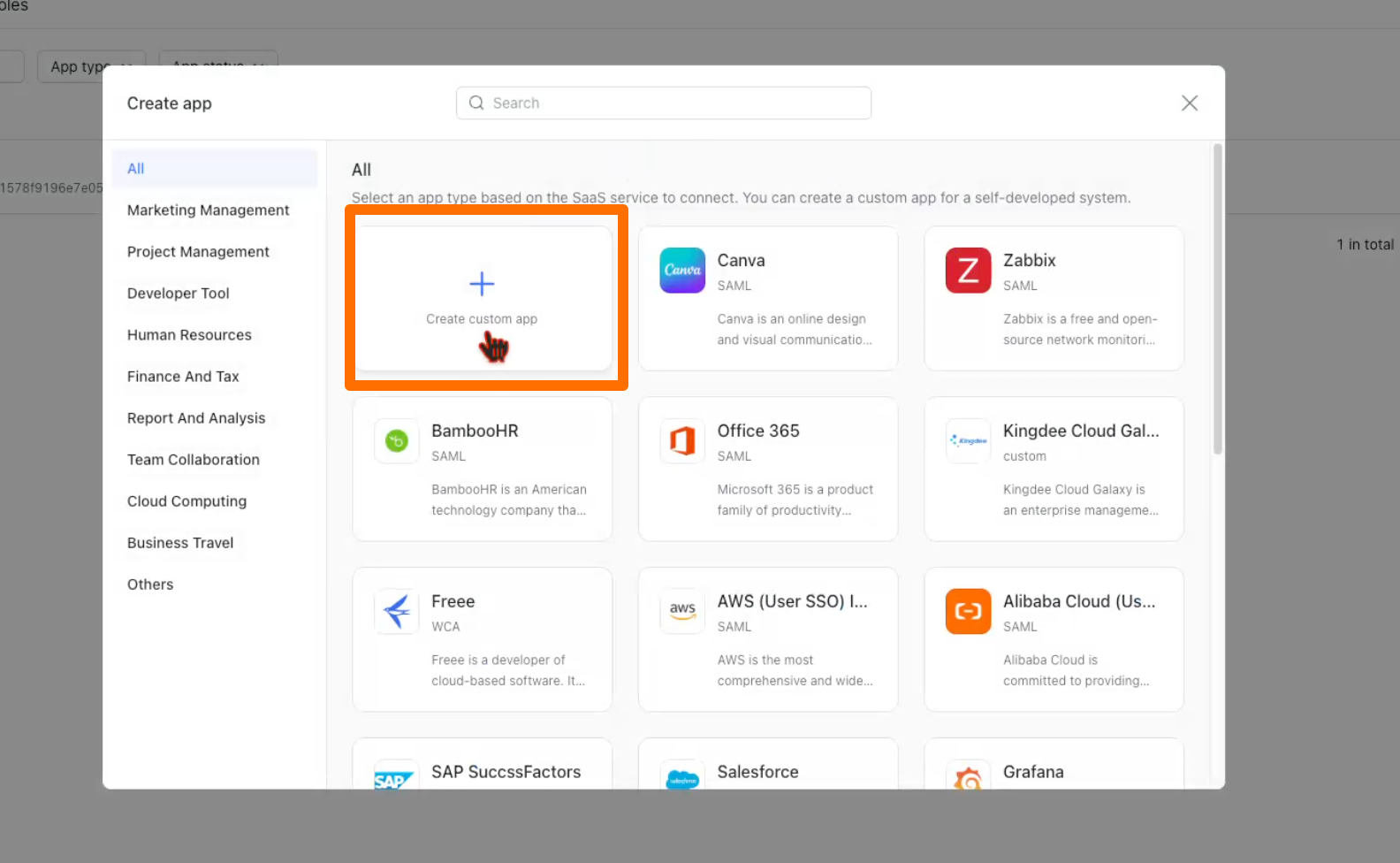The image size is (1400, 863).
Task: Select the All category
Action: [215, 168]
